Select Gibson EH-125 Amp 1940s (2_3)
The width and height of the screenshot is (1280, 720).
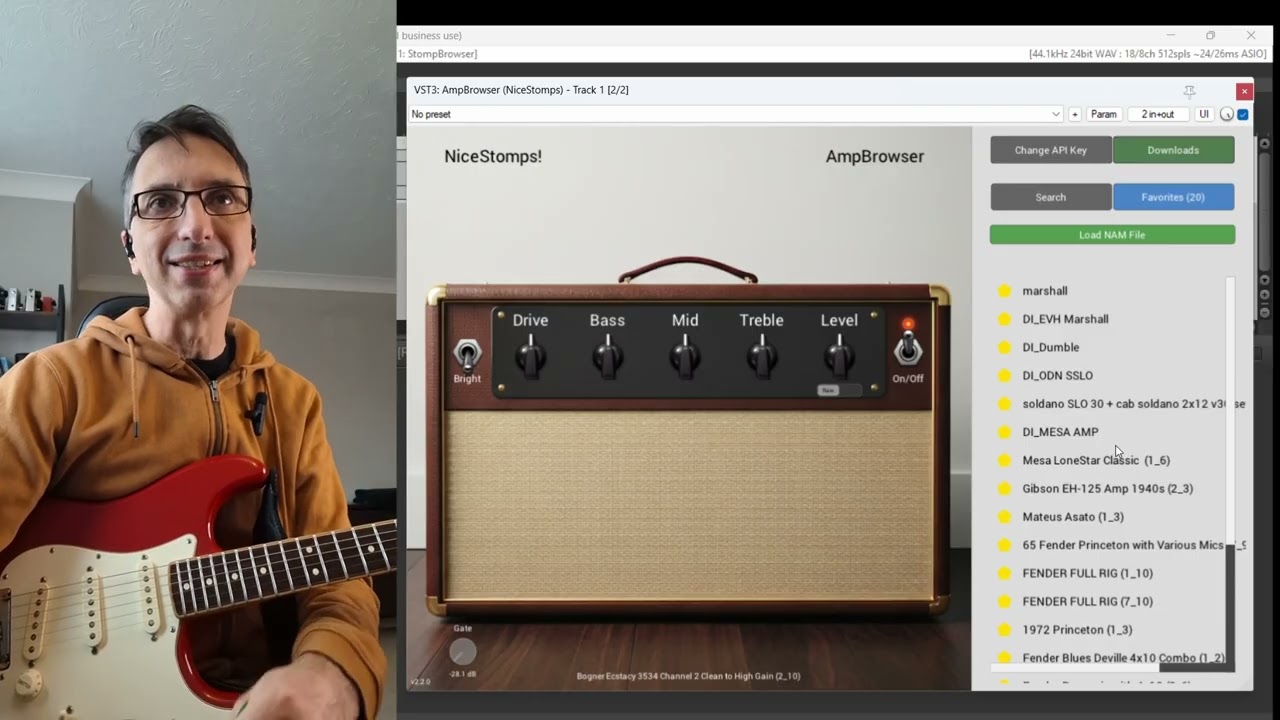pyautogui.click(x=1107, y=489)
